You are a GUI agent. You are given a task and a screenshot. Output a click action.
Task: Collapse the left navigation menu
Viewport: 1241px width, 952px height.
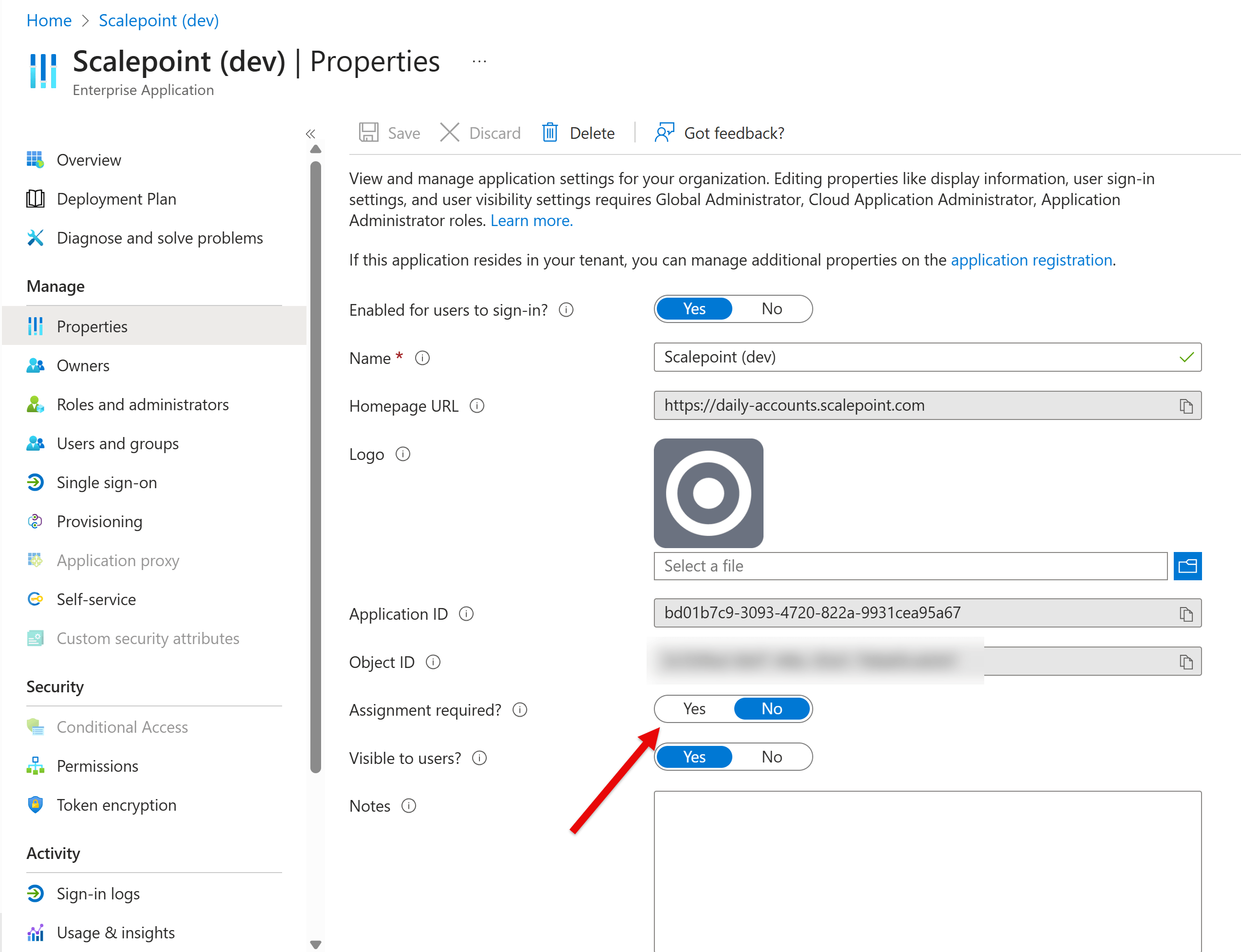pyautogui.click(x=310, y=133)
